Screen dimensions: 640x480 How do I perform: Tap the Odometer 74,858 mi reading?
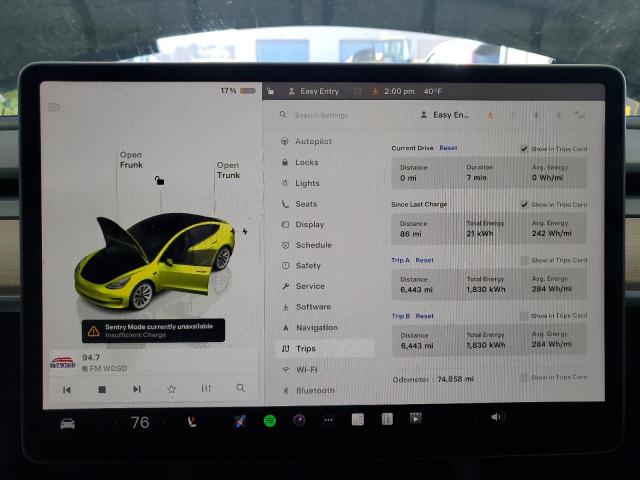tap(433, 379)
